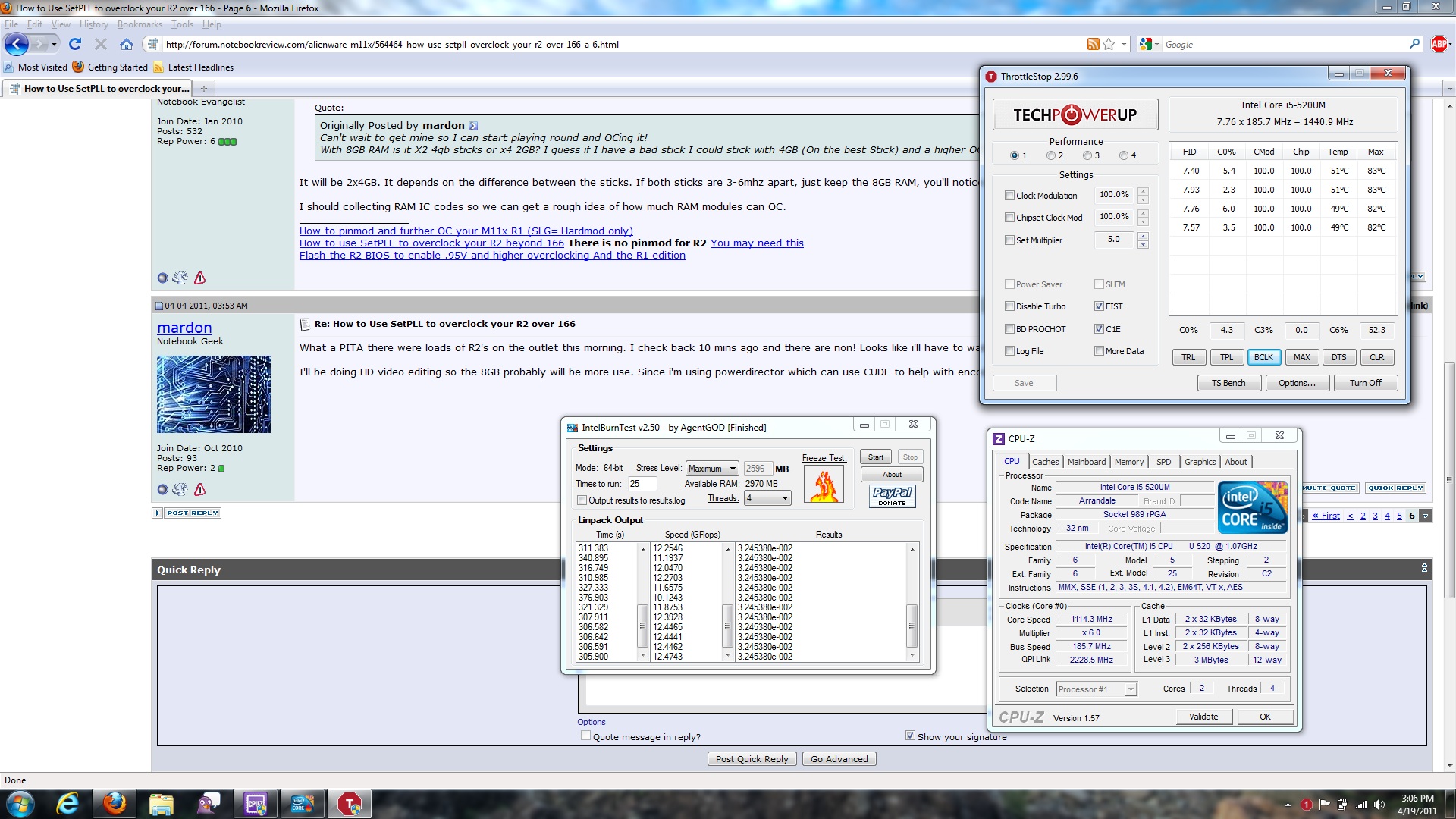Click Post Quick Reply button
Screen dimensions: 1456x819
pos(752,758)
